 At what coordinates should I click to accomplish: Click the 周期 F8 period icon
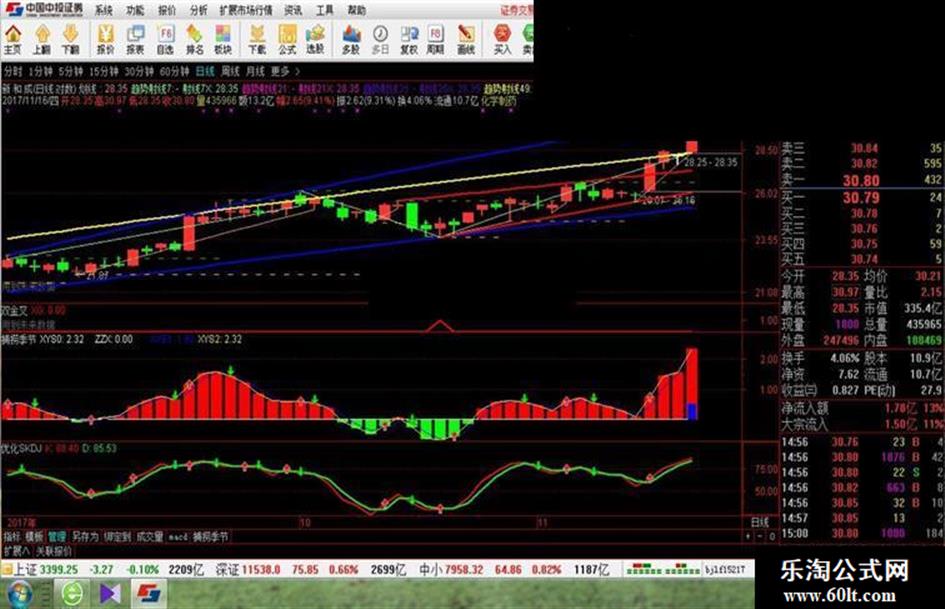(436, 39)
